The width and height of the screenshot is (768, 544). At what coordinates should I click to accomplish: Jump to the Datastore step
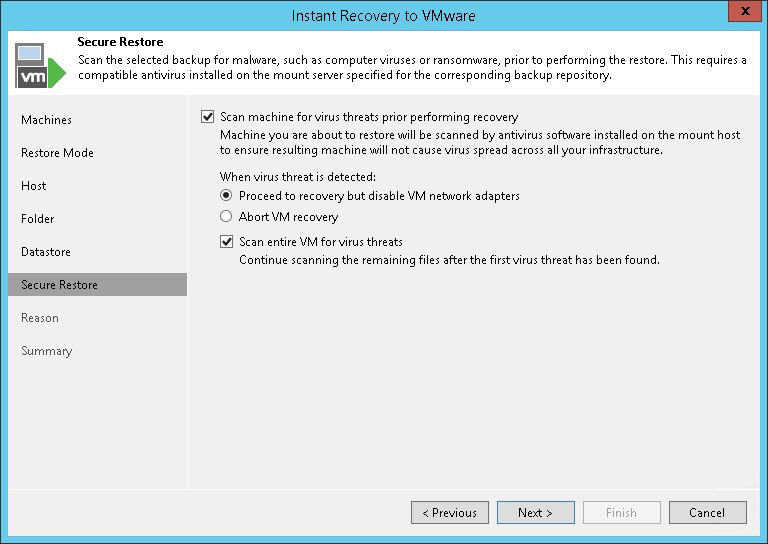46,252
